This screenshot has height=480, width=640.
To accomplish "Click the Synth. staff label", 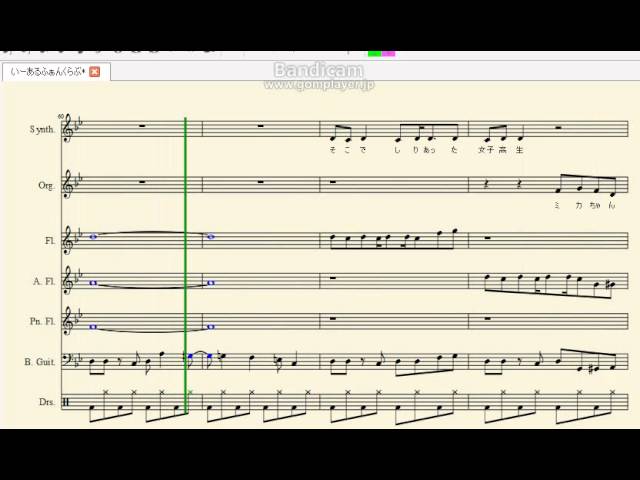I will 42,129.
